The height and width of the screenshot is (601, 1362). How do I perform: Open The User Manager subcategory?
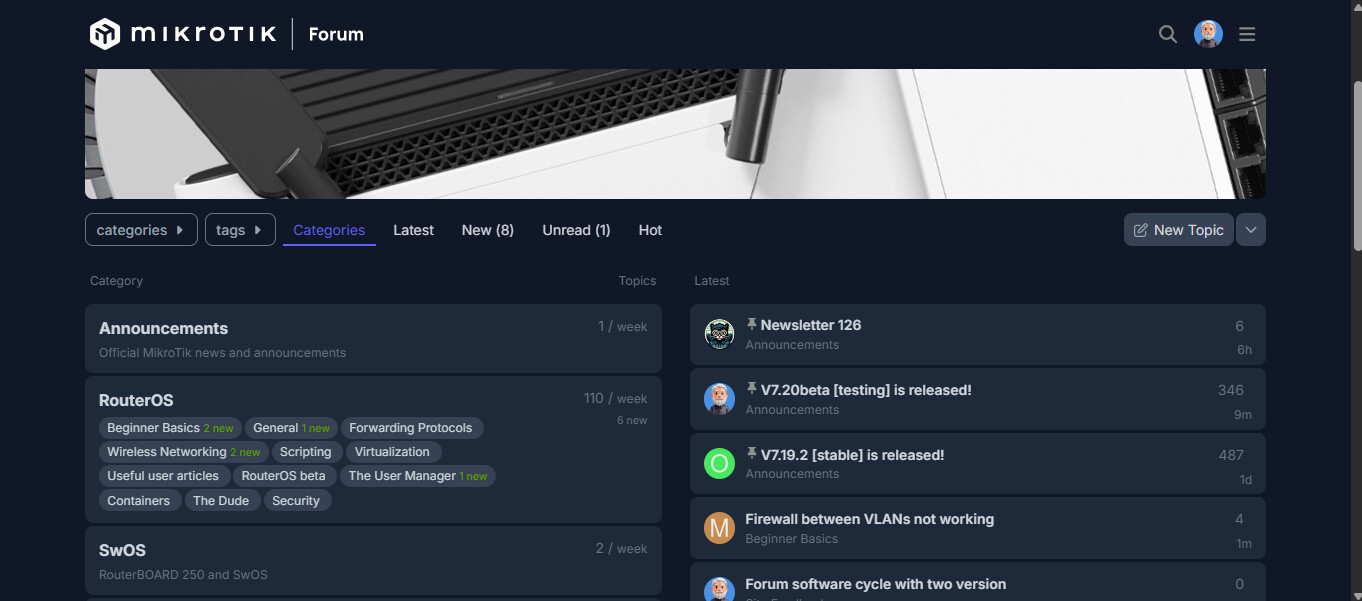418,476
